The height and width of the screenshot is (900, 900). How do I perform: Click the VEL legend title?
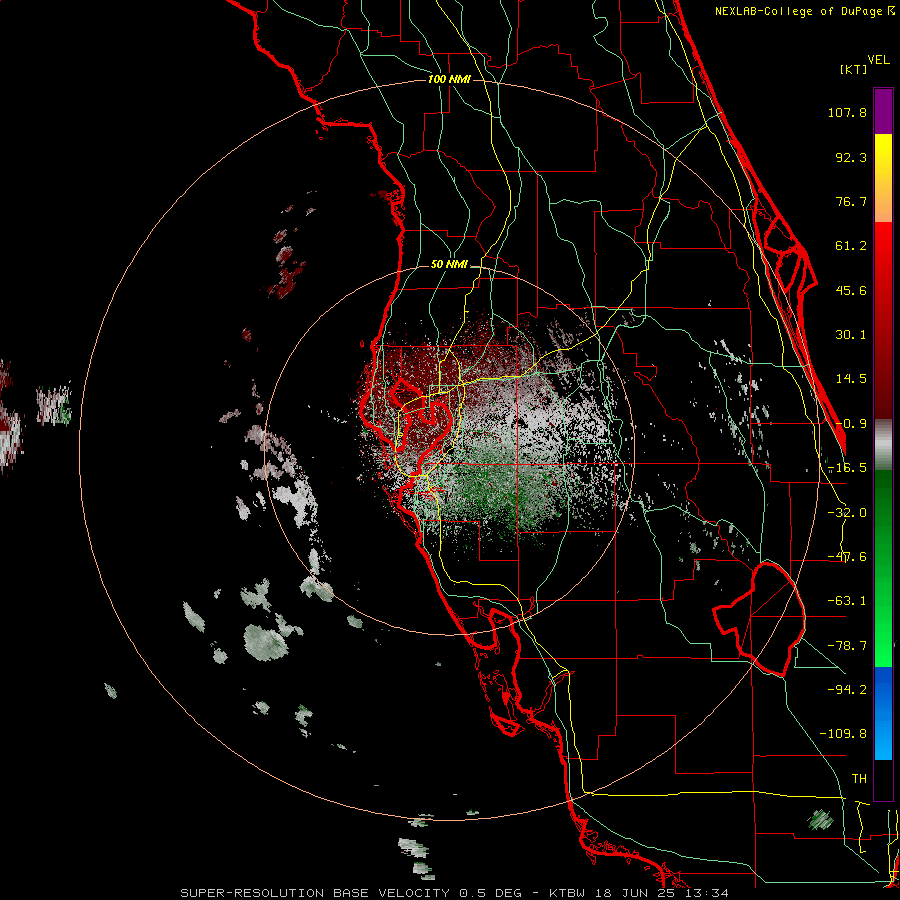click(x=878, y=60)
